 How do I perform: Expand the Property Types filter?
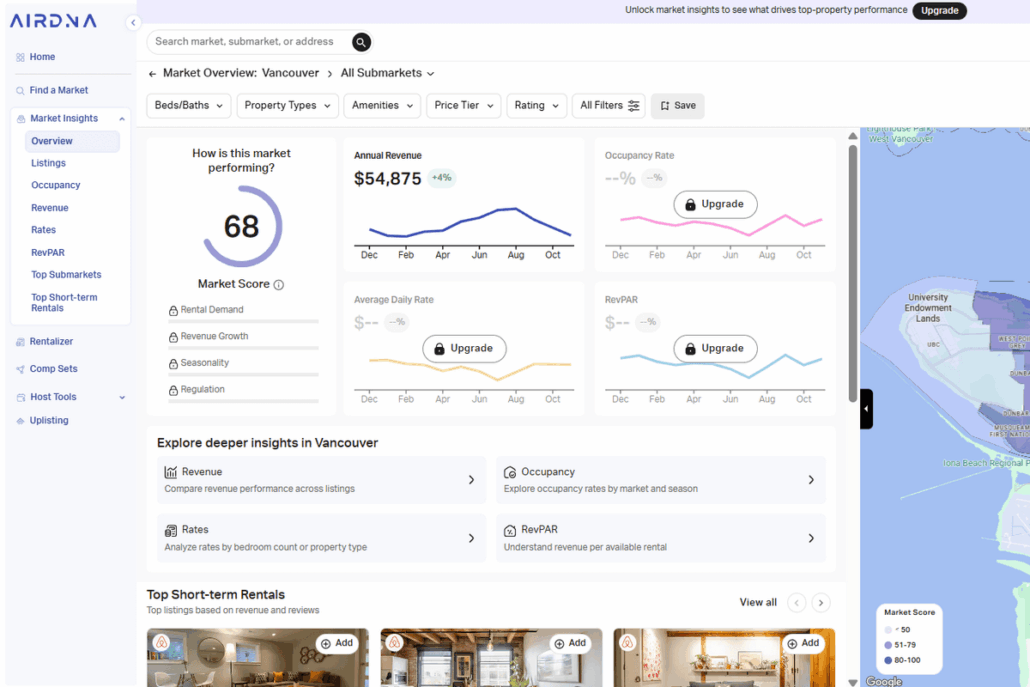(x=287, y=106)
